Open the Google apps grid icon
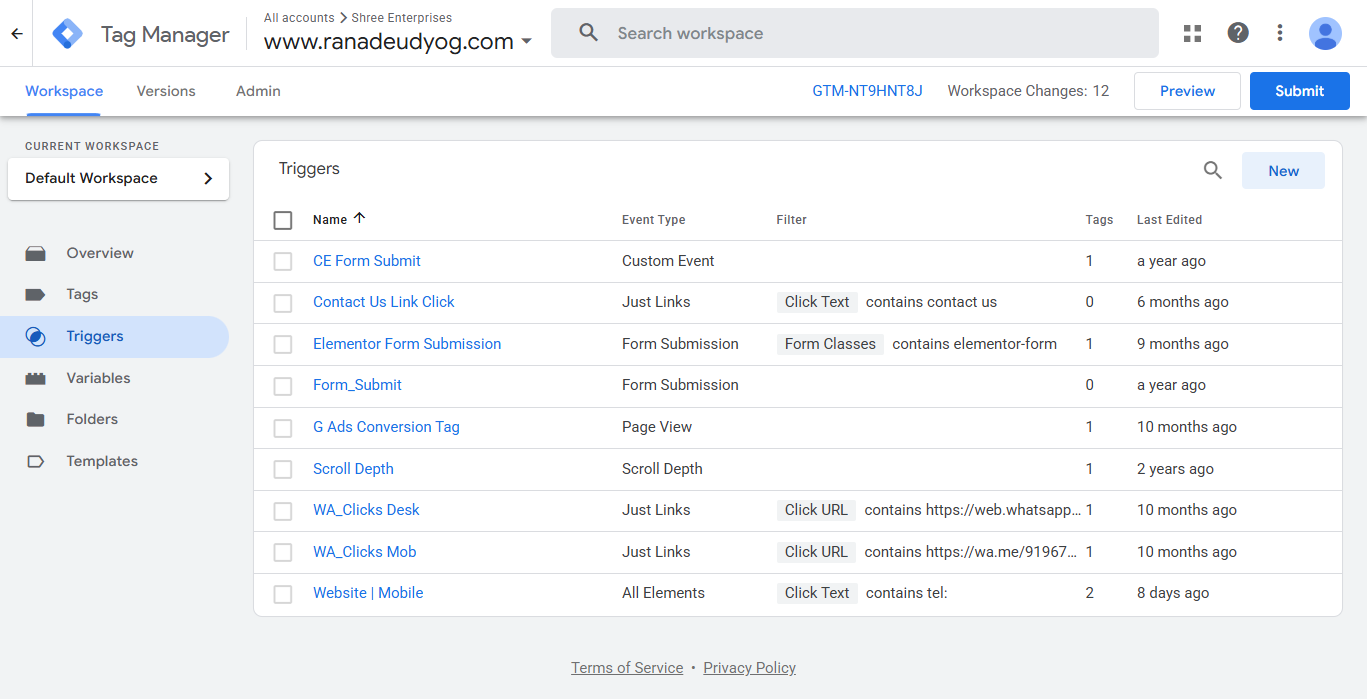1367x699 pixels. pos(1192,33)
